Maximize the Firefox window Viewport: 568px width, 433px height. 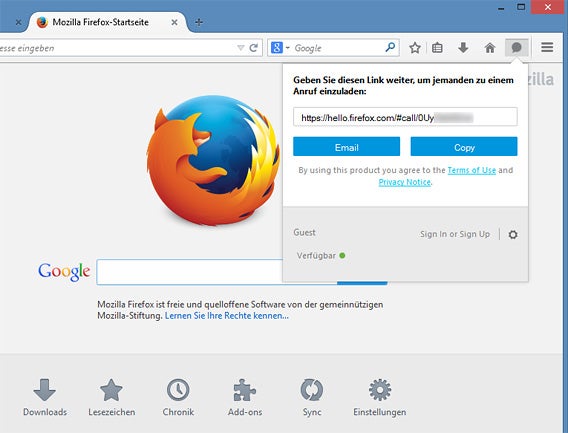point(521,7)
